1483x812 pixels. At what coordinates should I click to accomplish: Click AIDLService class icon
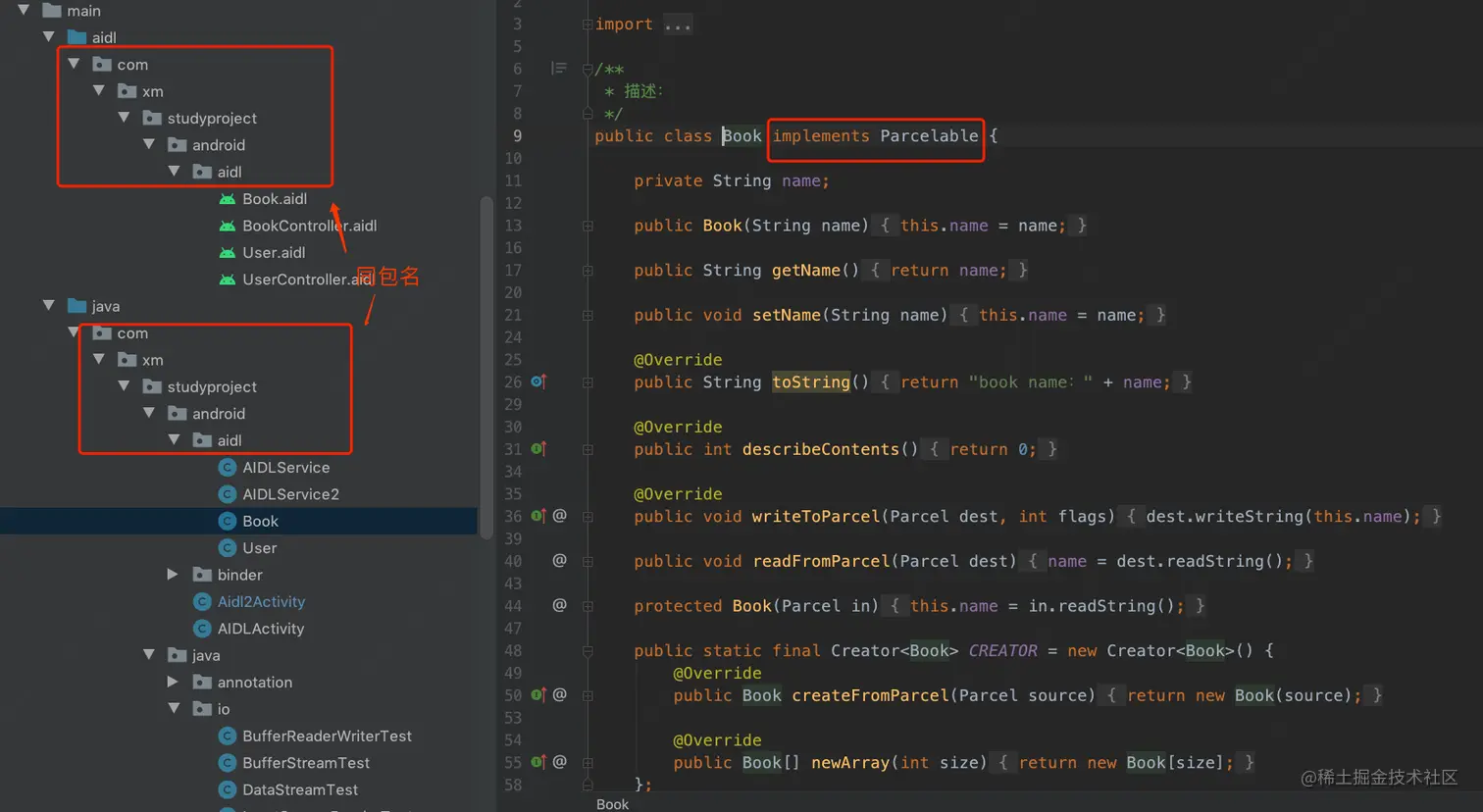pos(228,468)
